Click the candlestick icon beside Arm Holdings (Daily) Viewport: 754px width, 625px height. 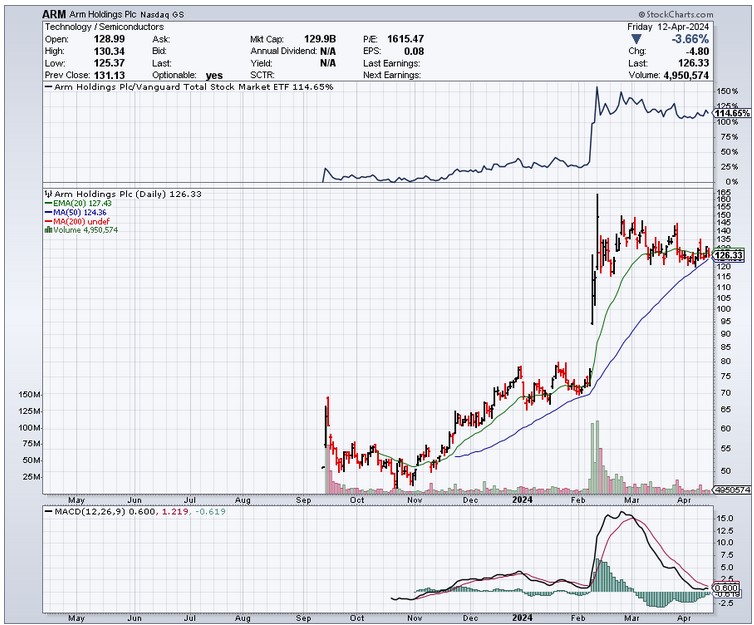(x=46, y=193)
